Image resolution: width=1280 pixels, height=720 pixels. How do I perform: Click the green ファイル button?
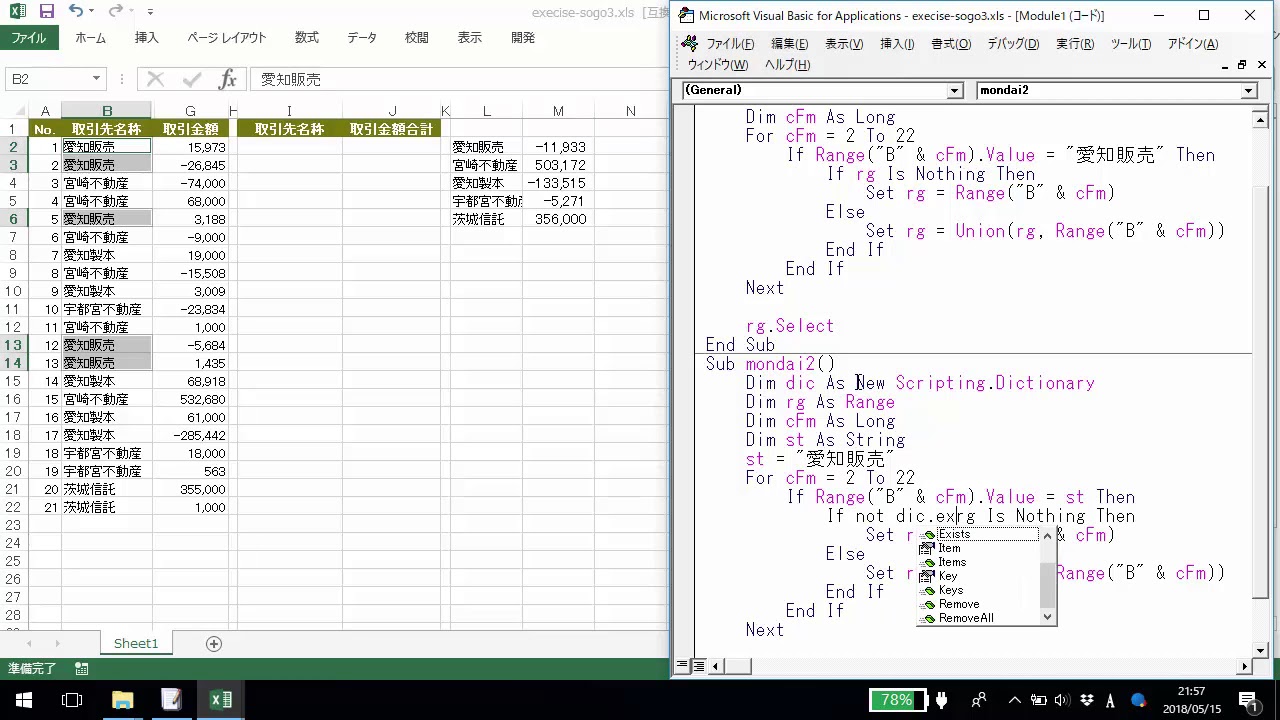pyautogui.click(x=29, y=38)
